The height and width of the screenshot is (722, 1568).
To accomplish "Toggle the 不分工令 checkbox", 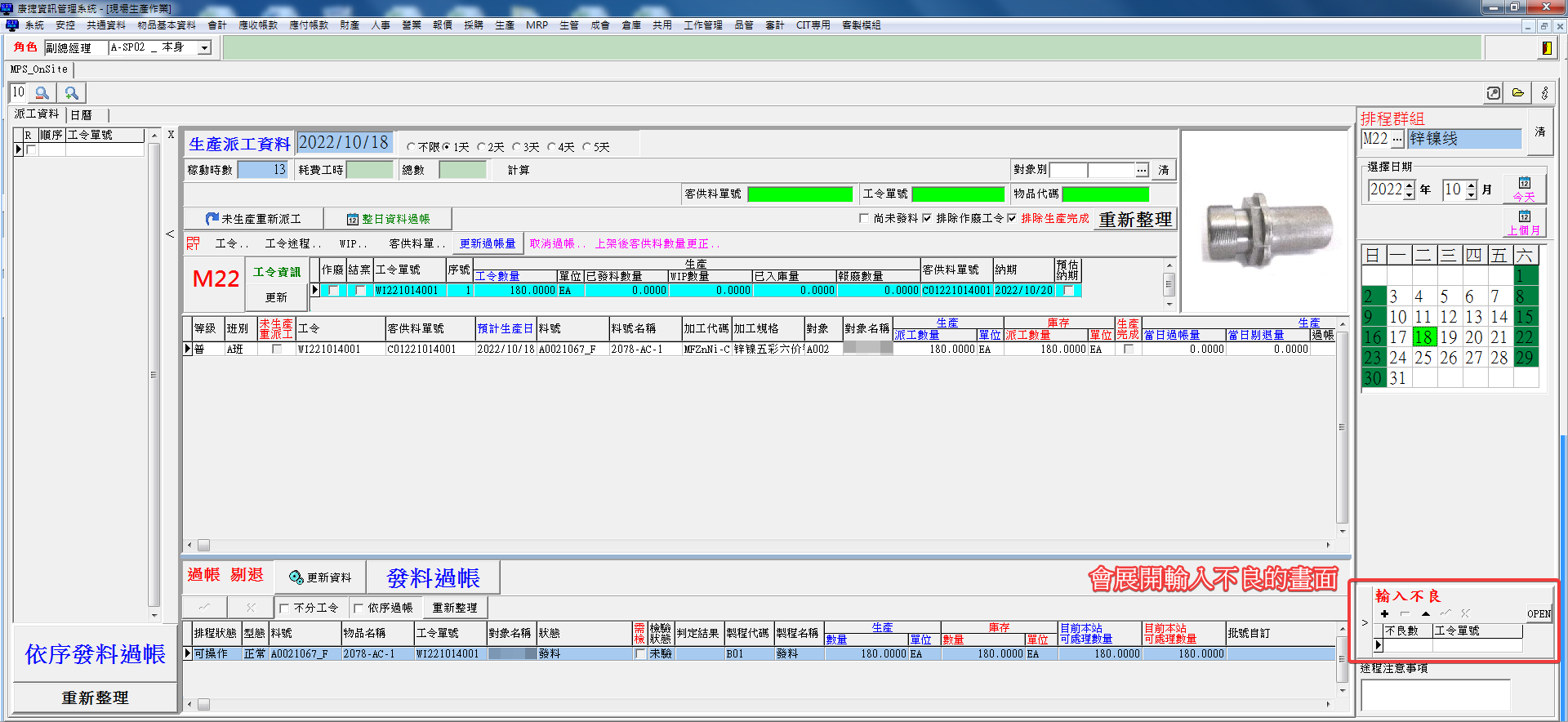I will click(284, 608).
